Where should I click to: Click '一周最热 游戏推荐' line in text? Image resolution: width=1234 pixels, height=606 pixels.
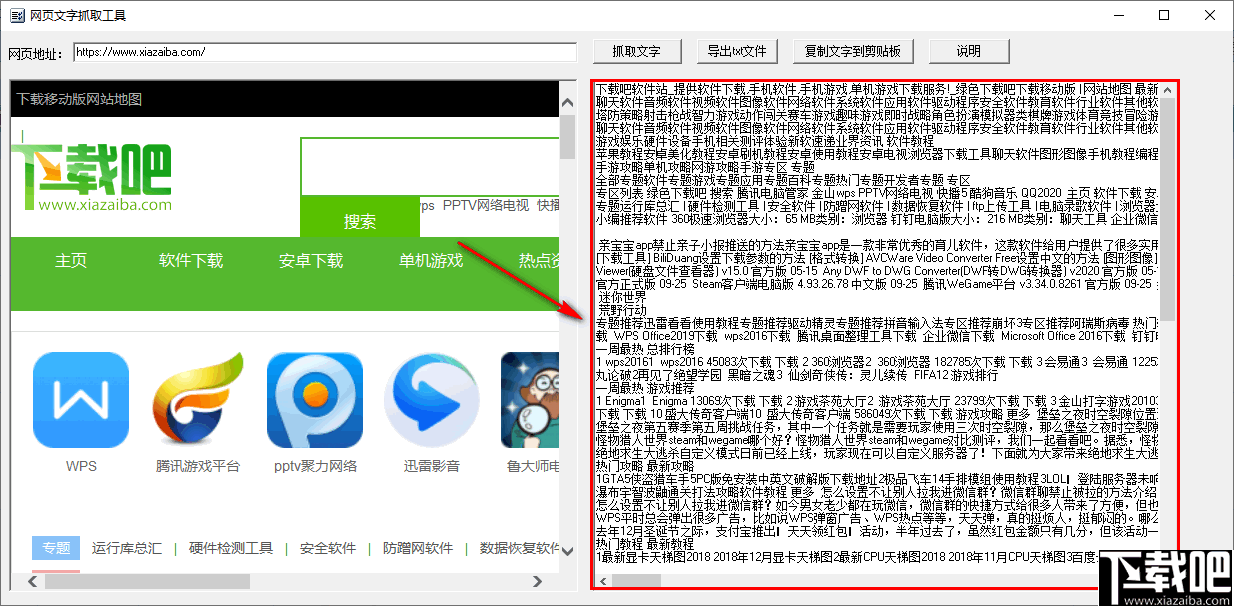click(645, 388)
